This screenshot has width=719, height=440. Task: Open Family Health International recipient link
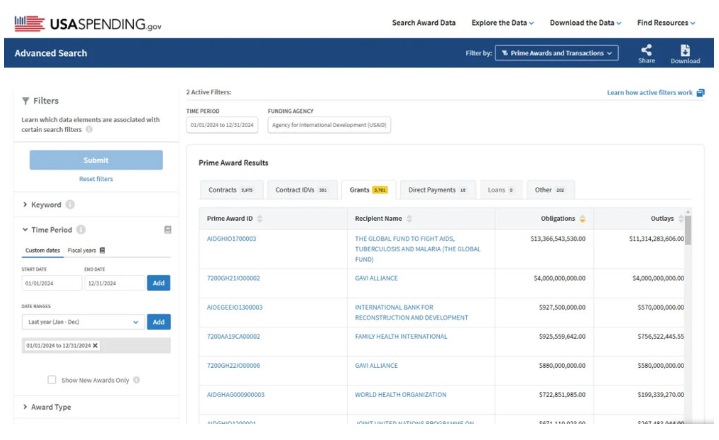[x=401, y=336]
